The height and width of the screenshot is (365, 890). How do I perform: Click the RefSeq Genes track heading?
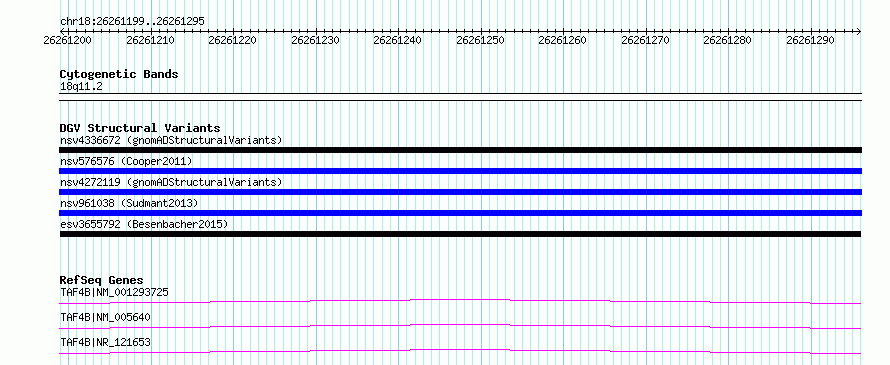[x=102, y=280]
